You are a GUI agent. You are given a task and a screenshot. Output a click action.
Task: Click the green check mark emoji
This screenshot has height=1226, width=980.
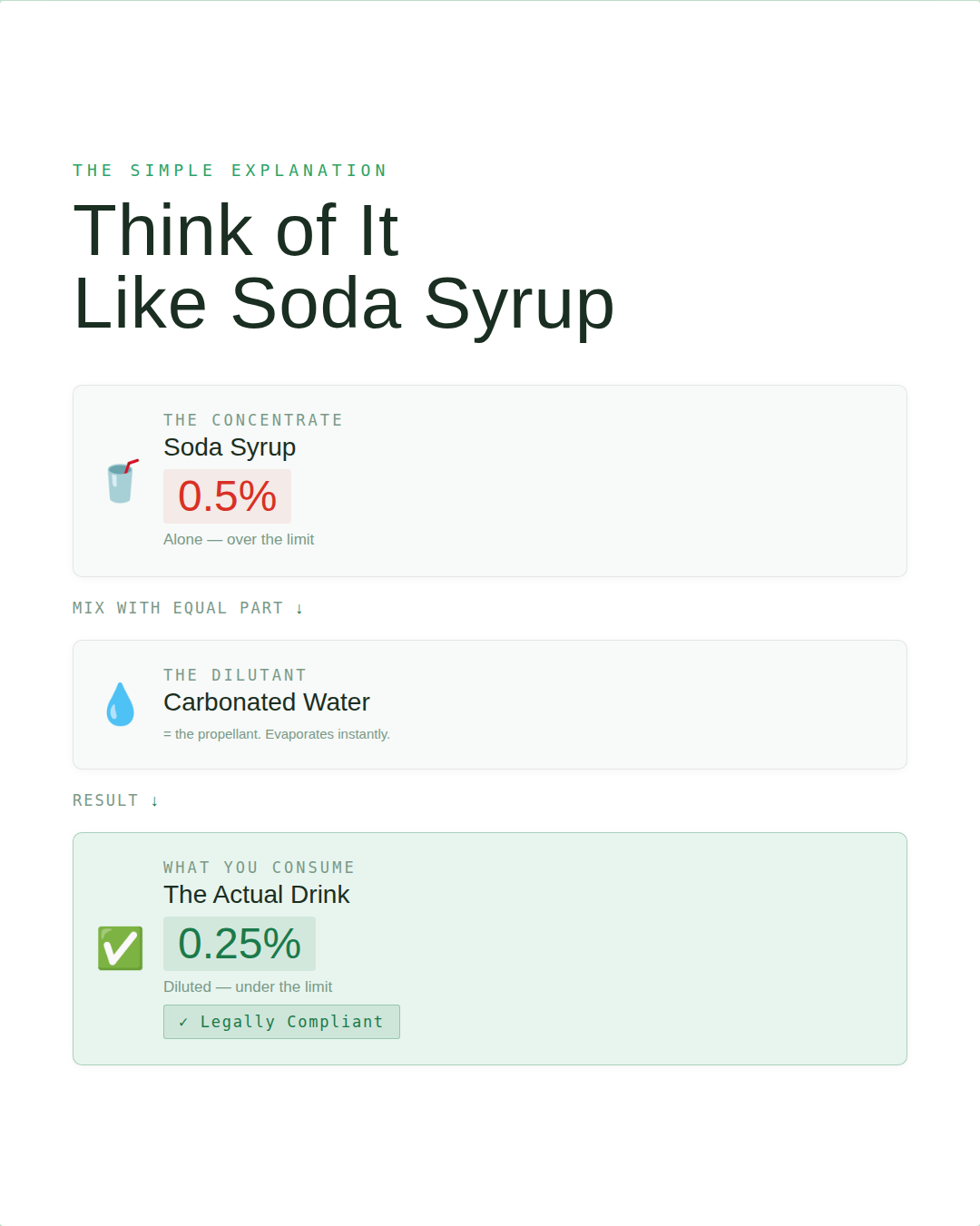120,948
